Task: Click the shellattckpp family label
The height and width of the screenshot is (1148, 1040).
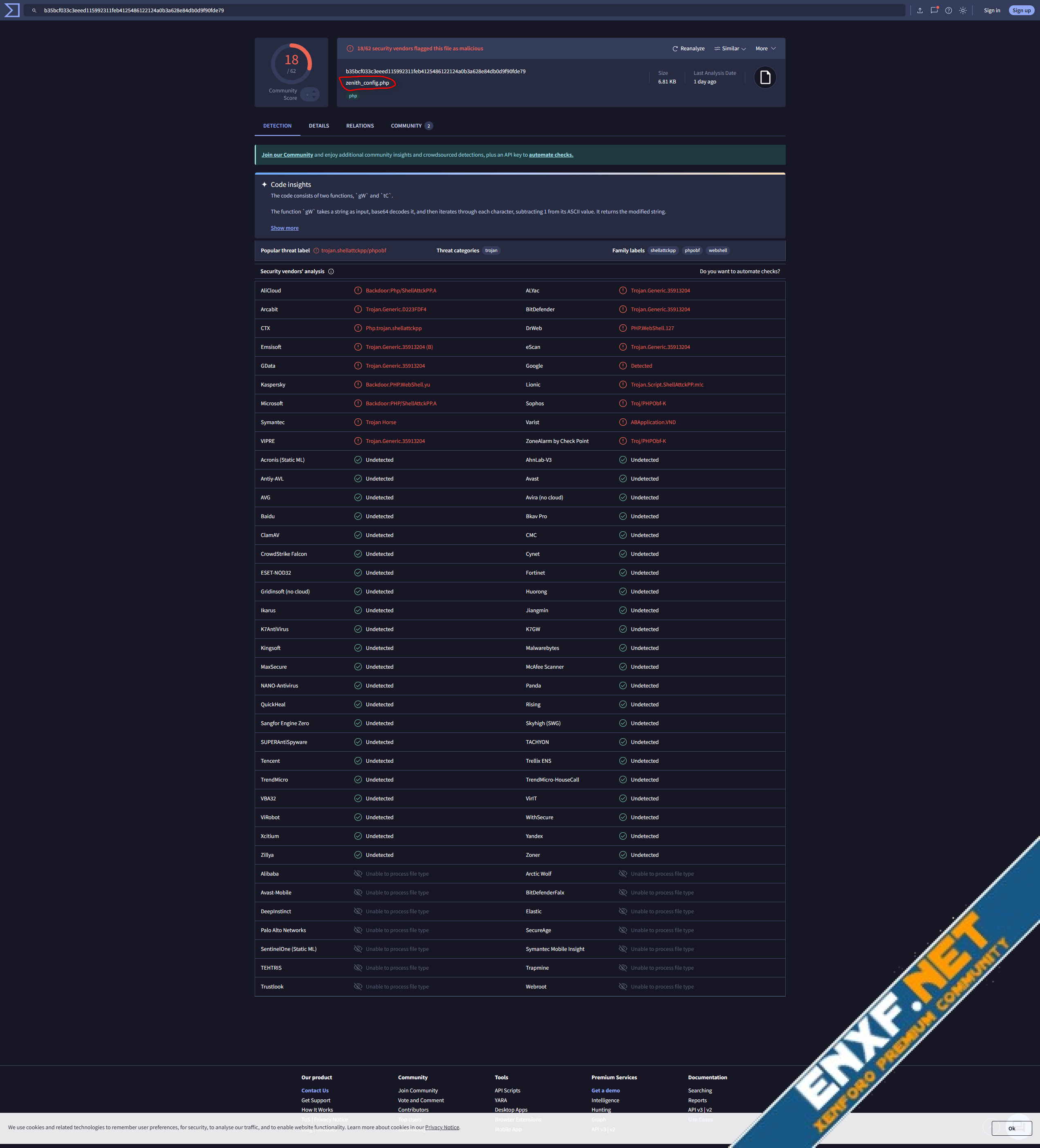Action: pos(663,251)
